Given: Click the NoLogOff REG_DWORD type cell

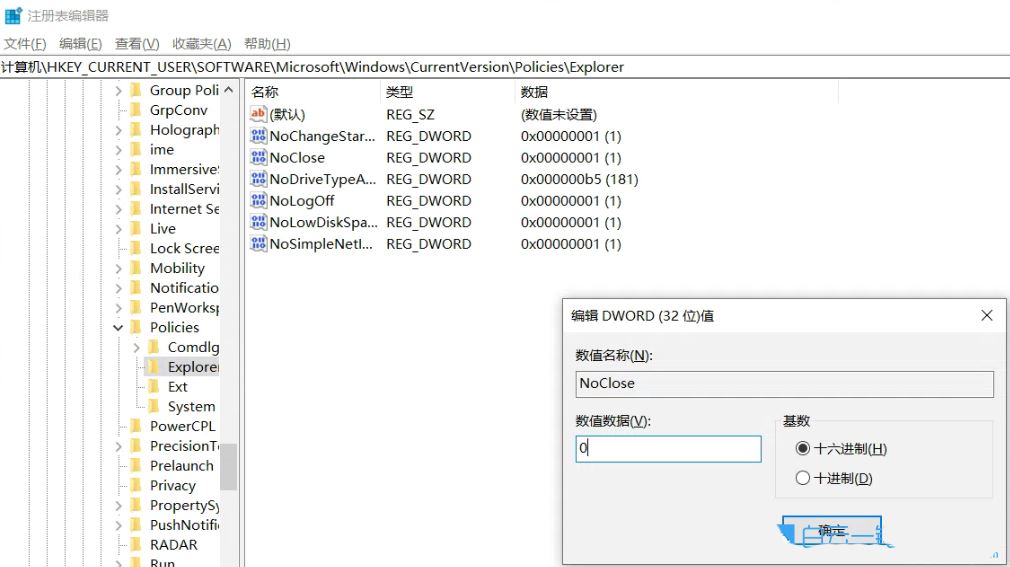Looking at the screenshot, I should click(x=428, y=201).
